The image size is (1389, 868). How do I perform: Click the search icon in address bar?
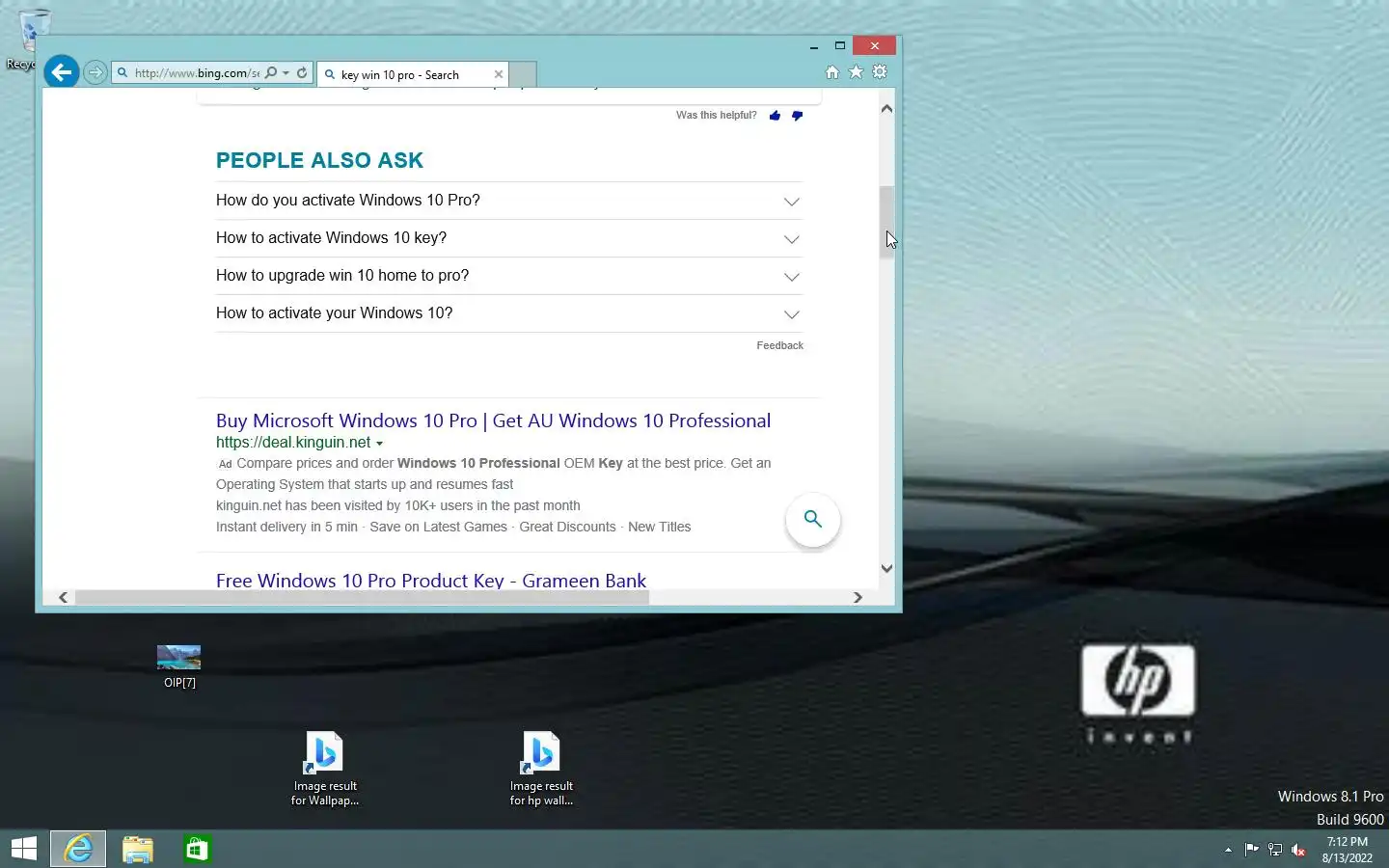pyautogui.click(x=272, y=72)
